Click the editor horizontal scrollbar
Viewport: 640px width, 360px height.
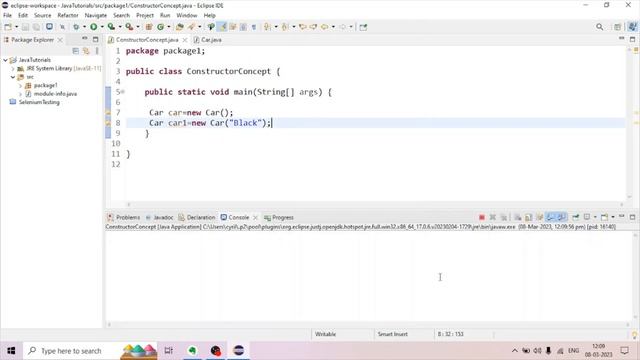pyautogui.click(x=375, y=204)
